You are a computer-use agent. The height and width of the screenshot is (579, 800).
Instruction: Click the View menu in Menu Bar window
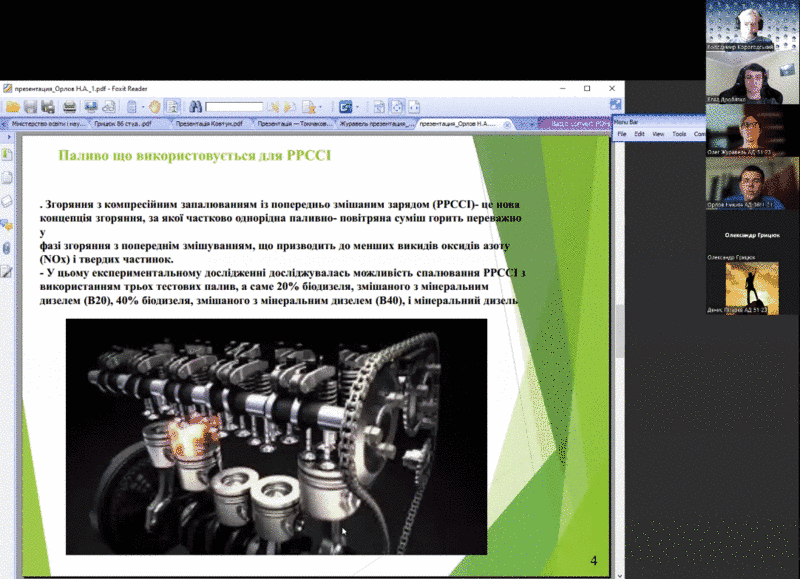658,134
